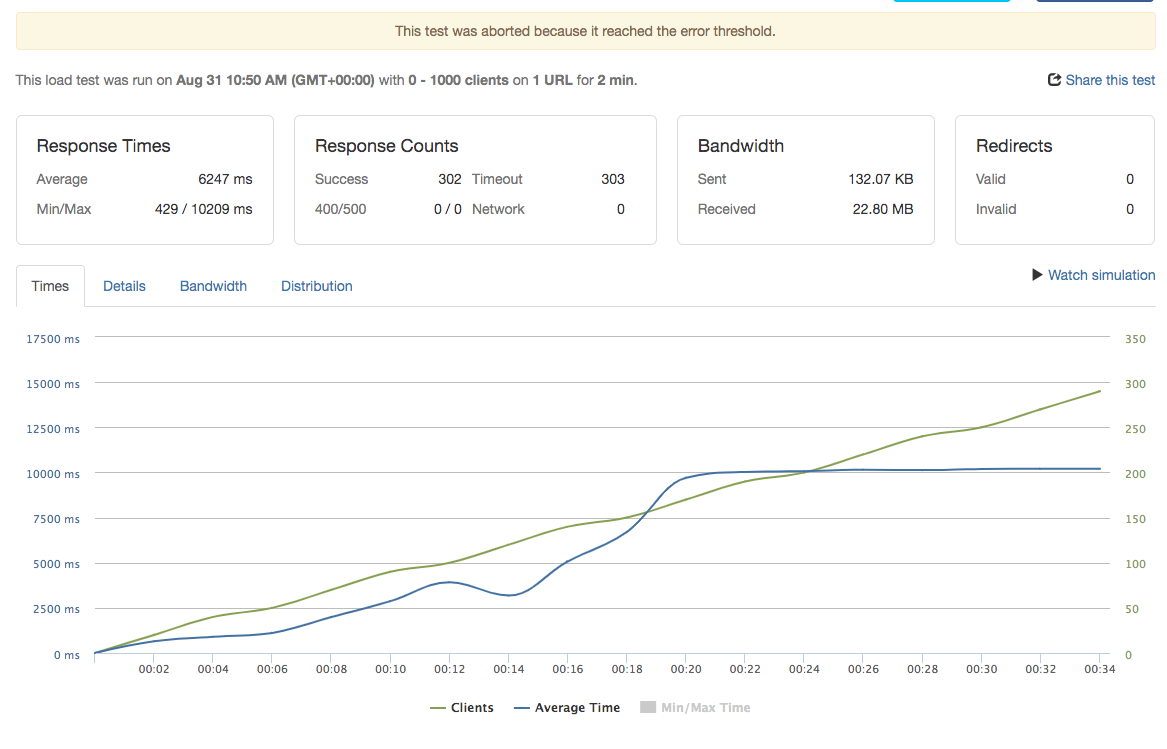Open the Watch simulation view
The image size is (1167, 749).
click(1100, 275)
